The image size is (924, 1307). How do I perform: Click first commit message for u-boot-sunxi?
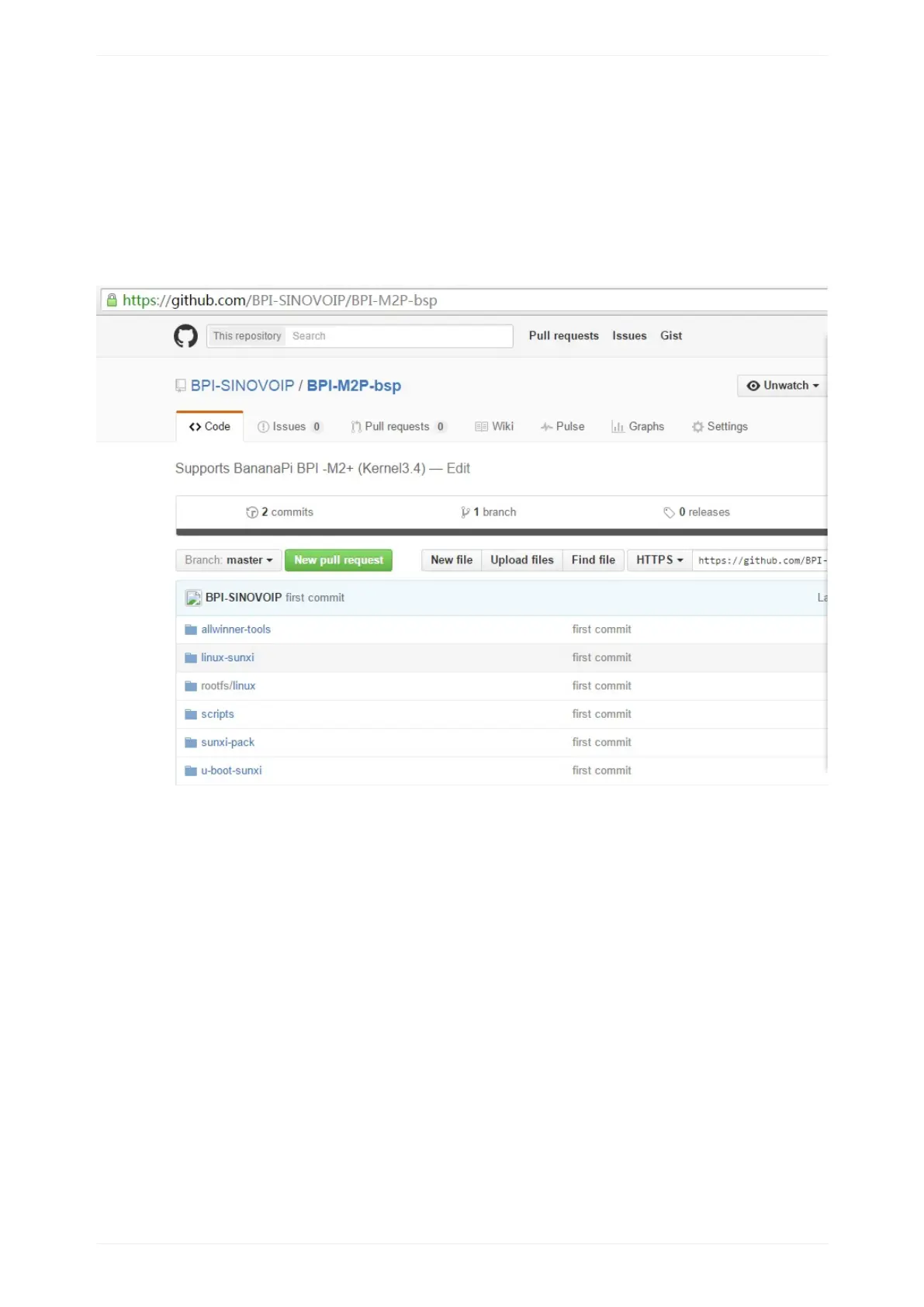coord(602,771)
